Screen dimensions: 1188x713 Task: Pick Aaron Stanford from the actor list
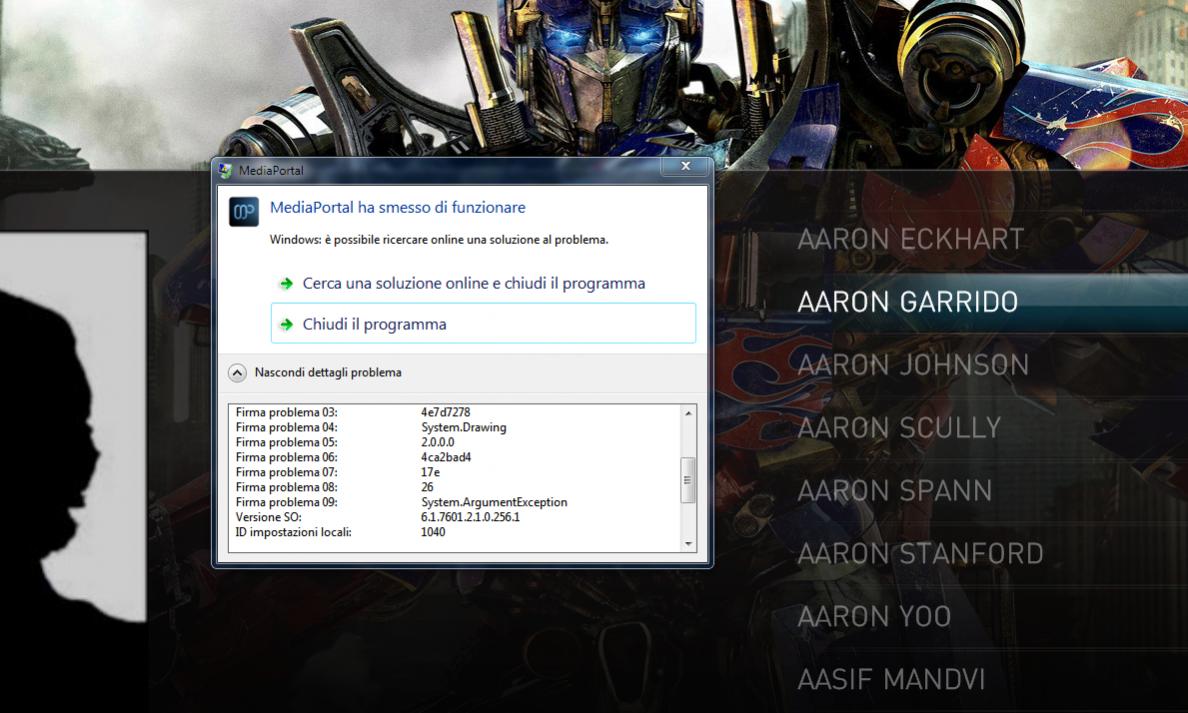[920, 553]
